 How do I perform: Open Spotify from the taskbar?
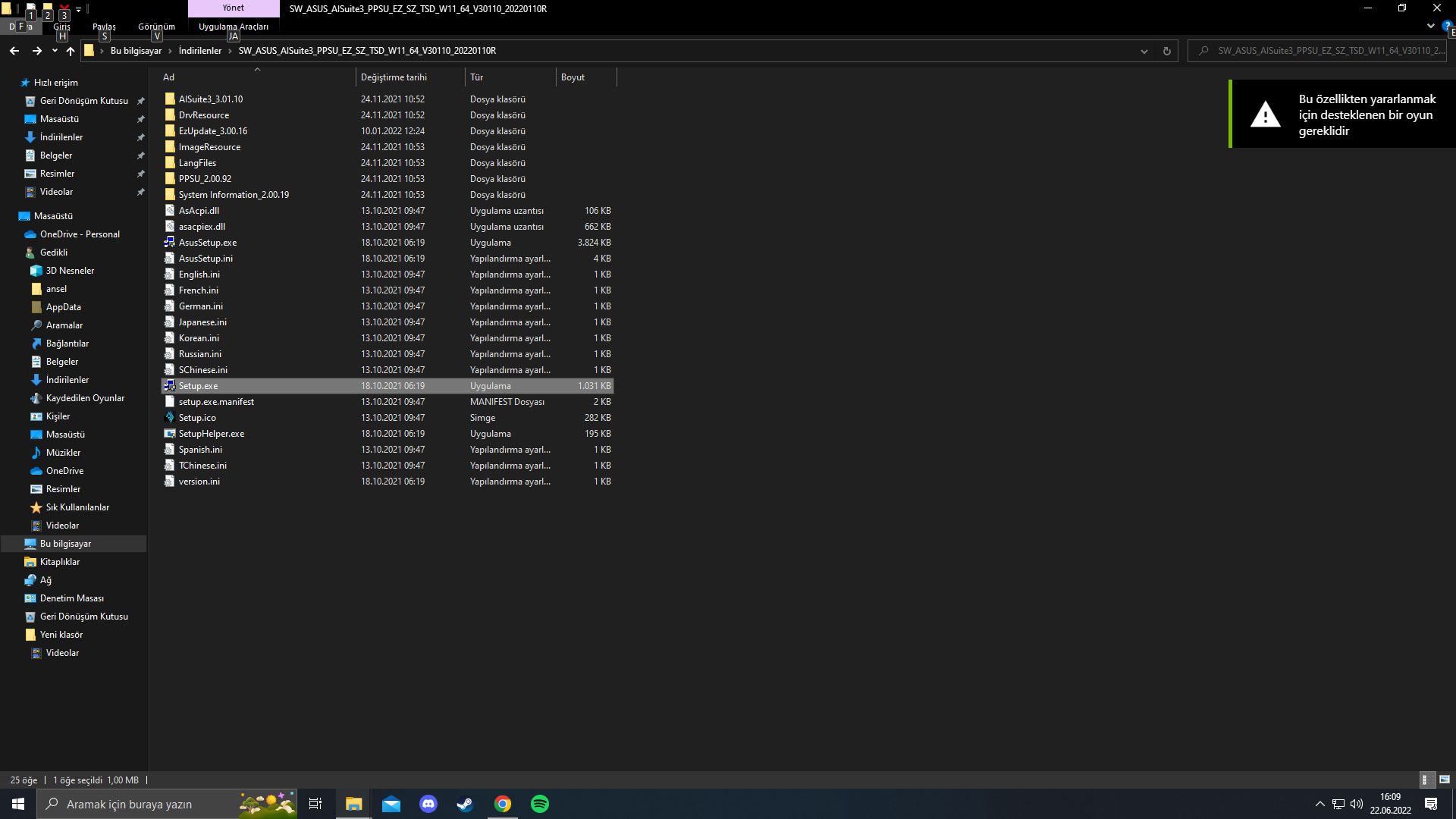[540, 804]
